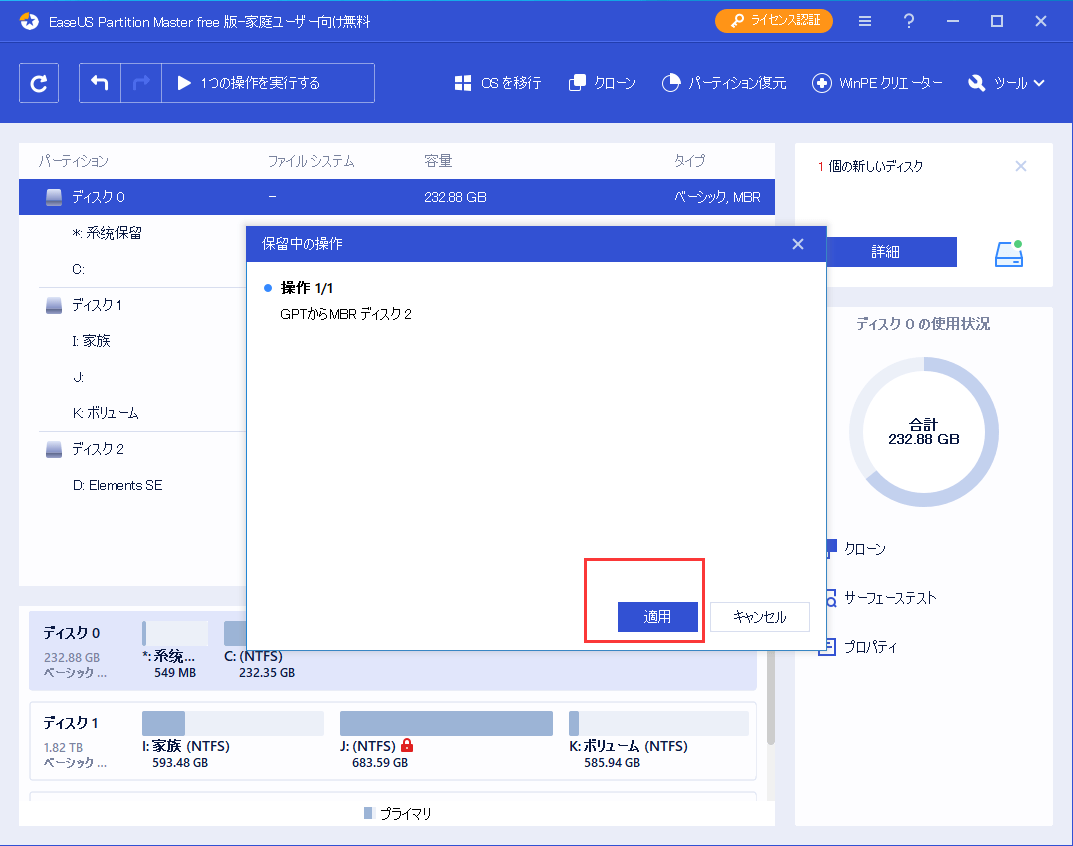Screen dimensions: 1073x846
Task: Dismiss the new disk notification panel
Action: [1020, 166]
